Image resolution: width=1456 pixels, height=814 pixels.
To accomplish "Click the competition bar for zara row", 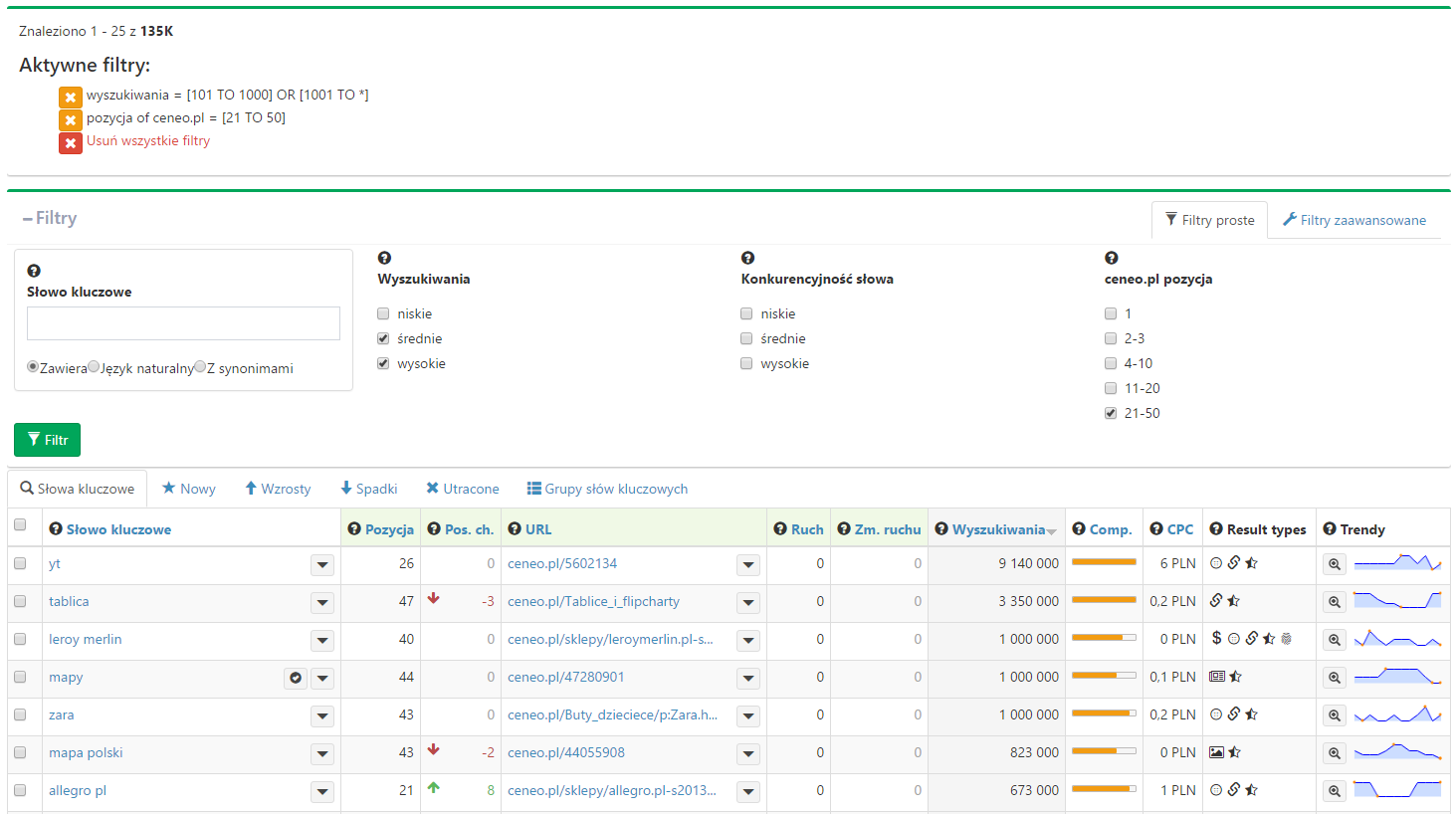I will coord(1104,713).
